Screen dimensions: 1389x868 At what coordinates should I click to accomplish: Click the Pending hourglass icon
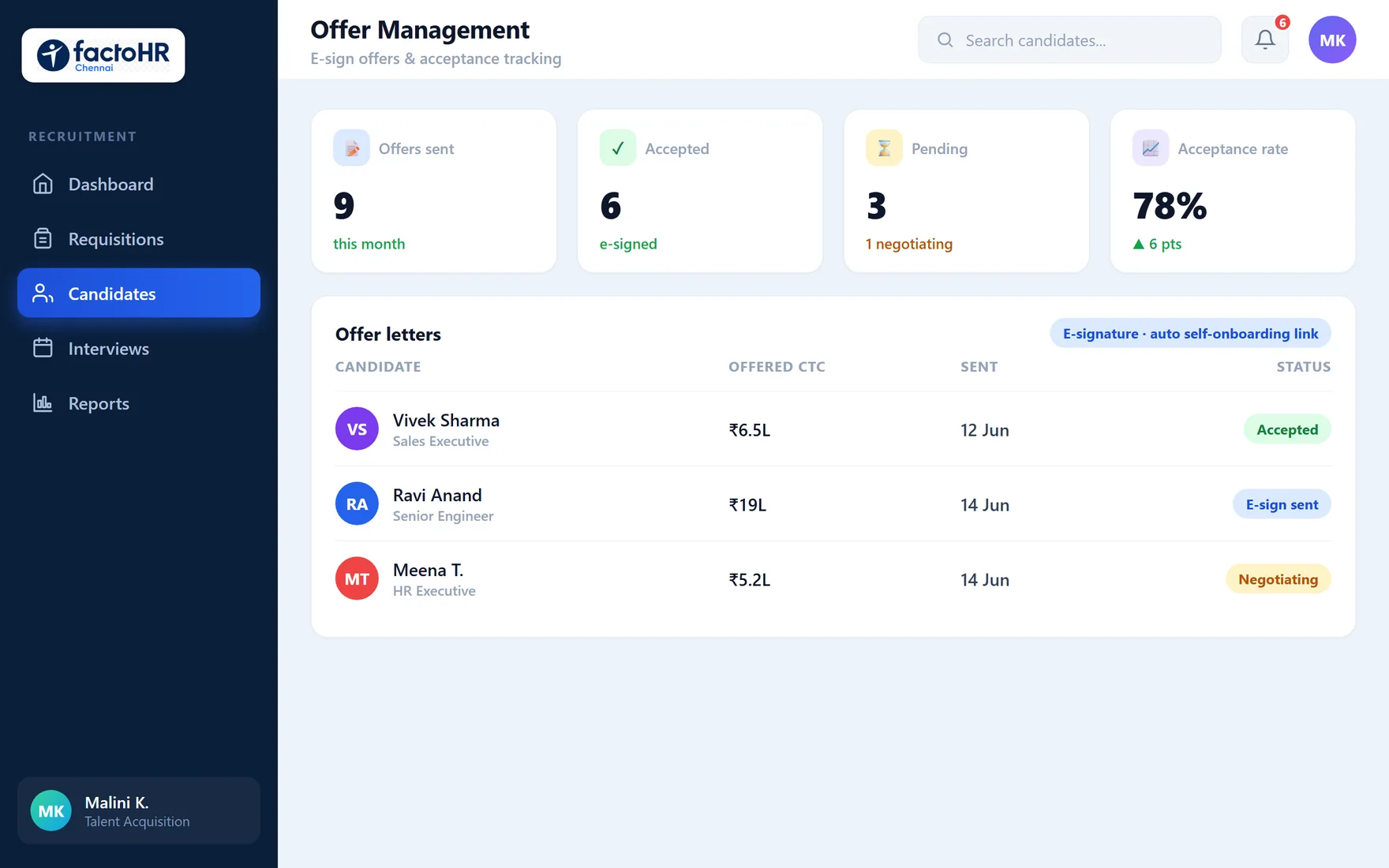tap(884, 148)
